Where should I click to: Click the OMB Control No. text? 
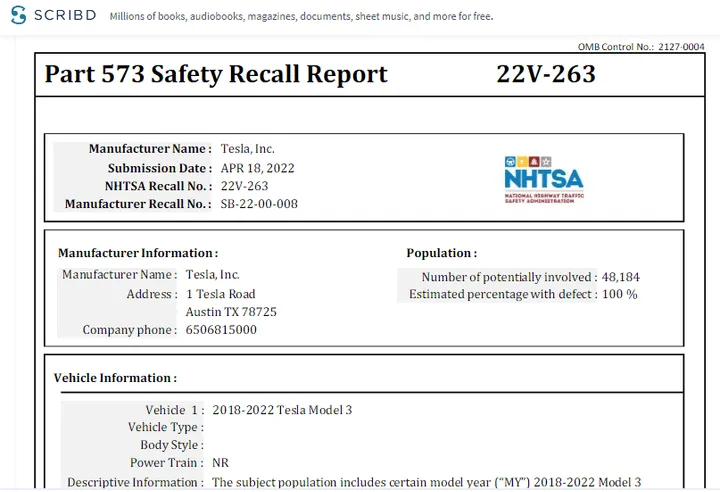(x=640, y=47)
